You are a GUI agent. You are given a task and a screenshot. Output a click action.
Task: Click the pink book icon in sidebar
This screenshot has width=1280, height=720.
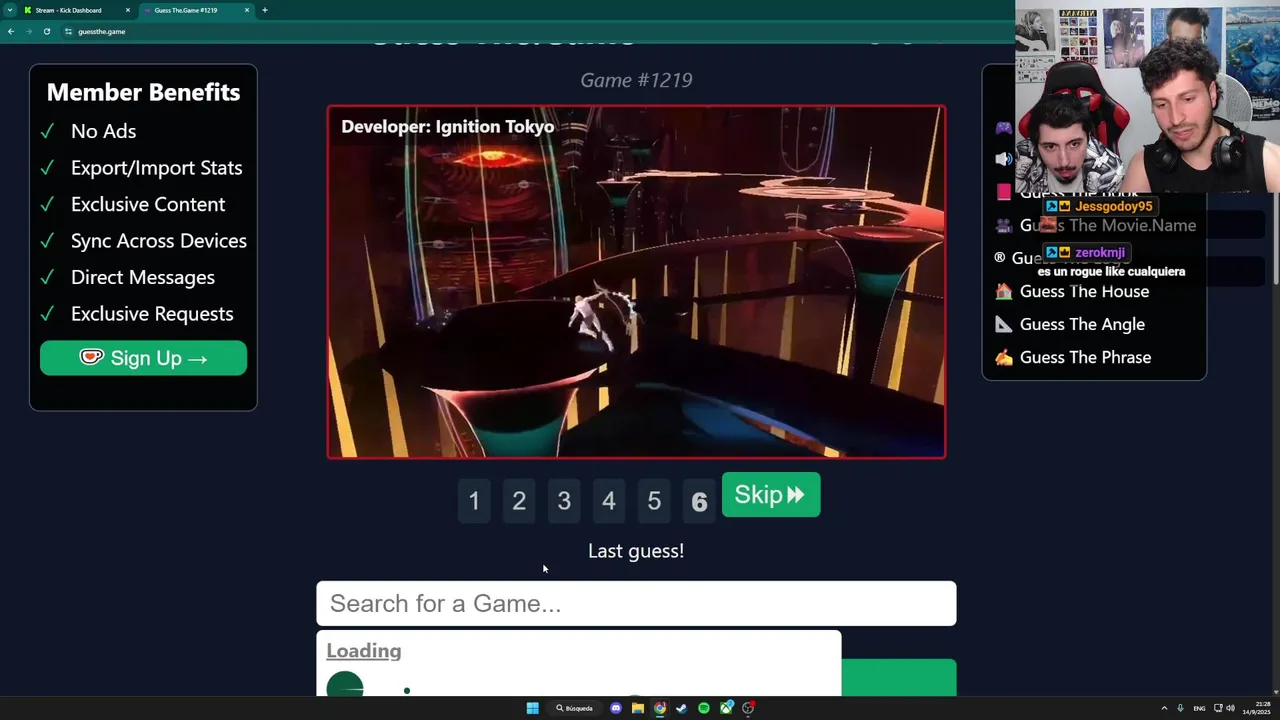(1003, 192)
